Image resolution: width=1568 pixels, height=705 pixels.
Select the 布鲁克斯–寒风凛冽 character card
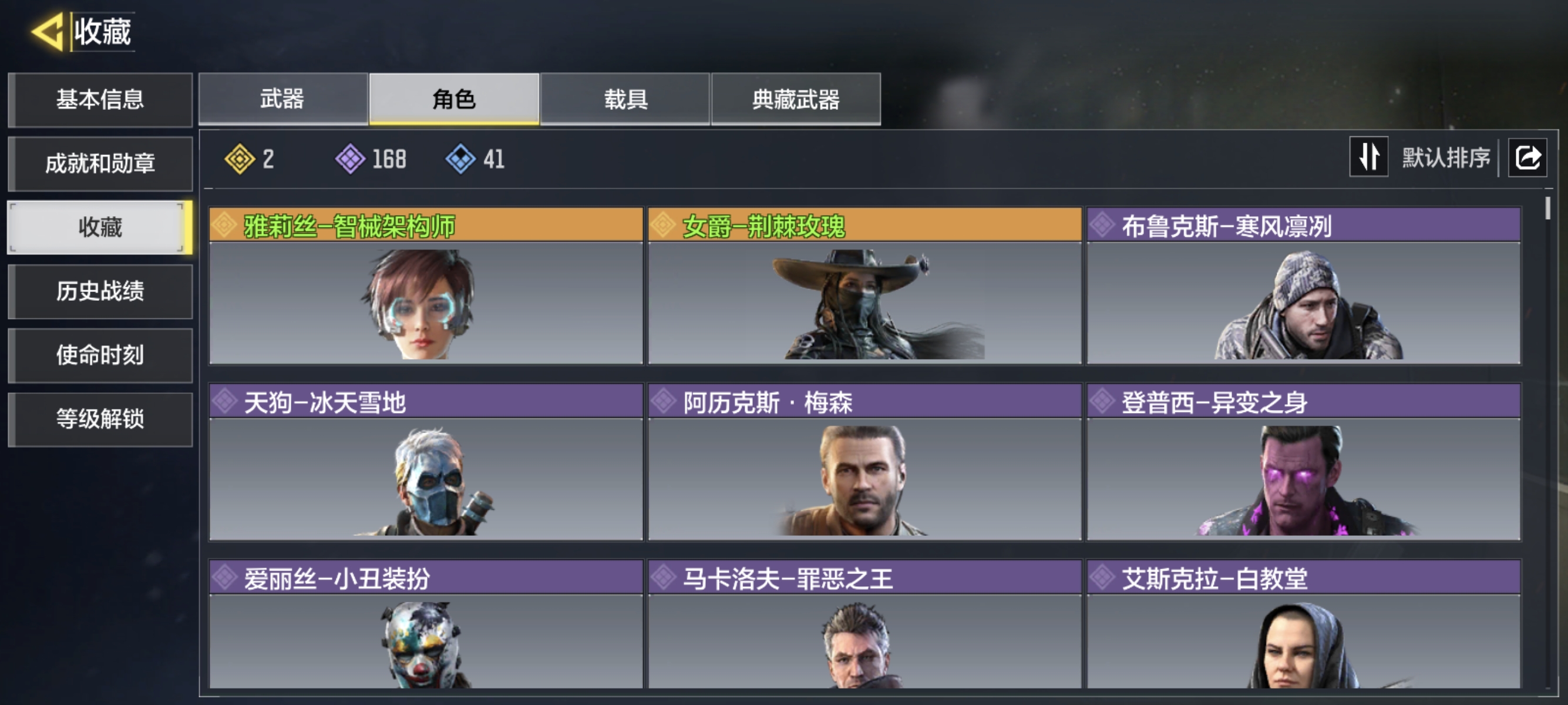[x=1304, y=286]
